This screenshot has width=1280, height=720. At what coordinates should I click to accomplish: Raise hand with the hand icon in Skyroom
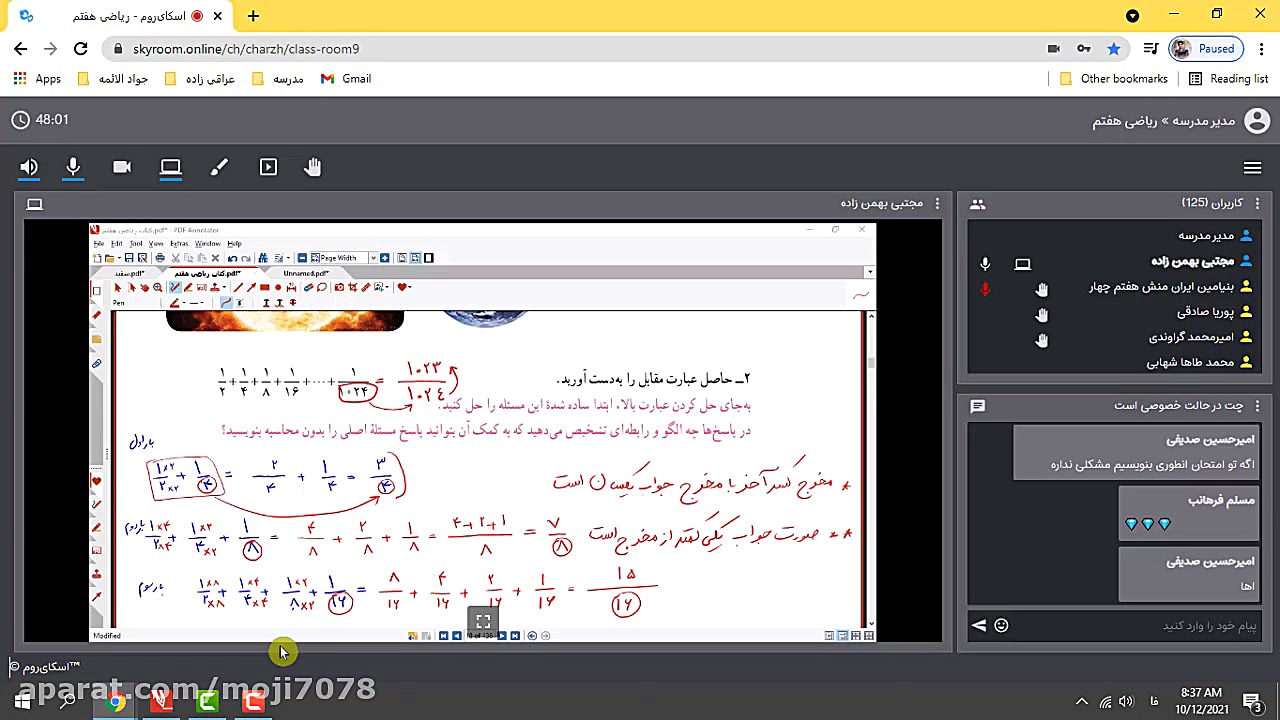click(313, 167)
